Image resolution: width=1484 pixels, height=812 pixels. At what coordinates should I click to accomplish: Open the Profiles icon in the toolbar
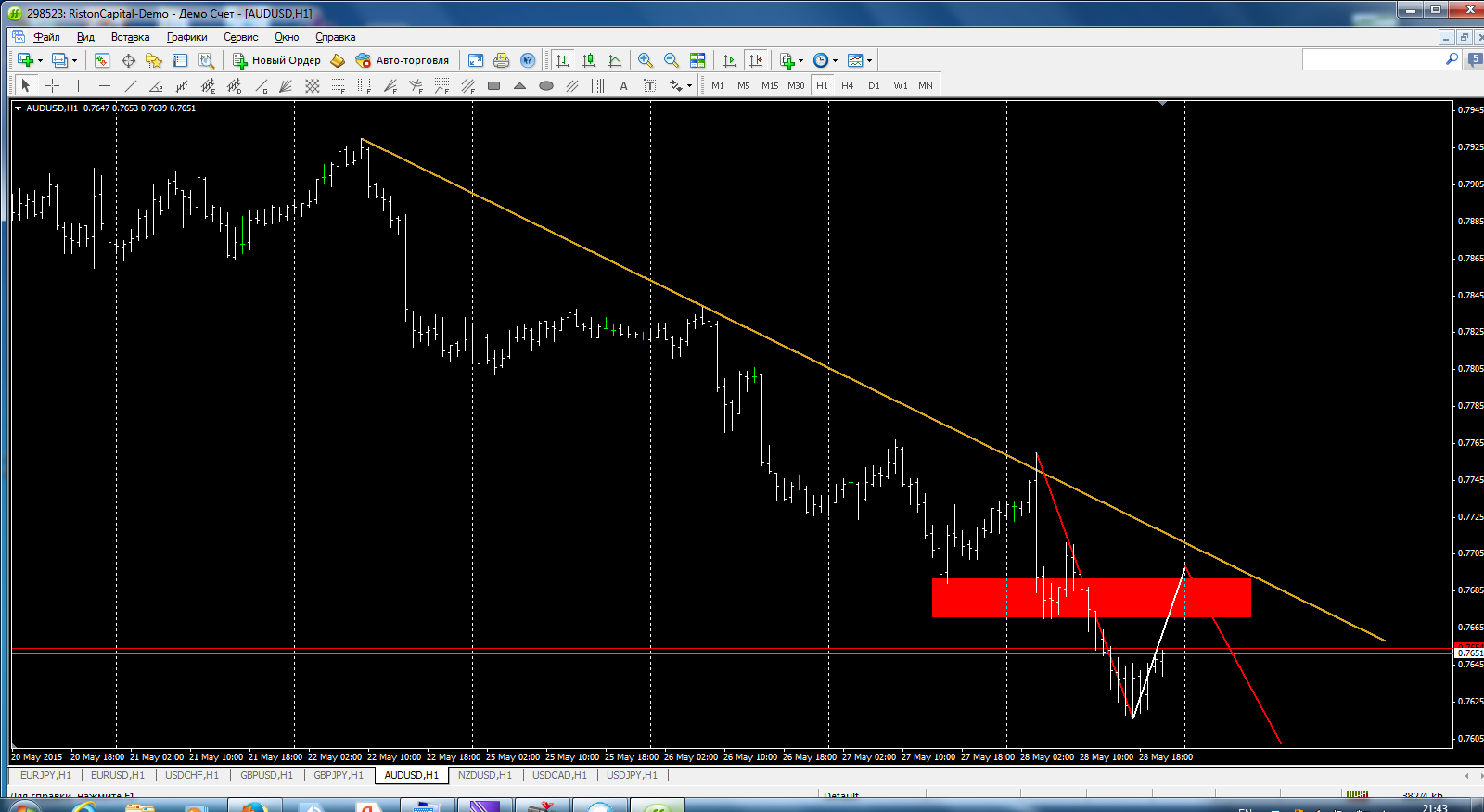coord(59,60)
